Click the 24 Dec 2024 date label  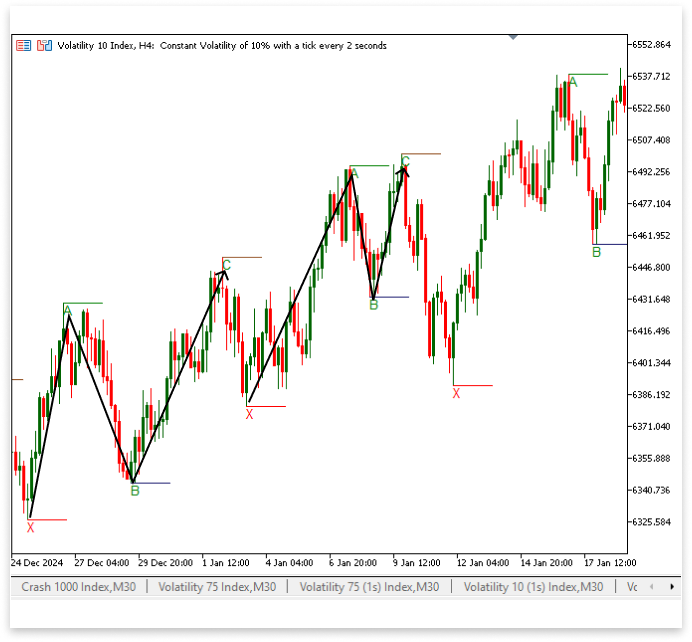(x=37, y=563)
